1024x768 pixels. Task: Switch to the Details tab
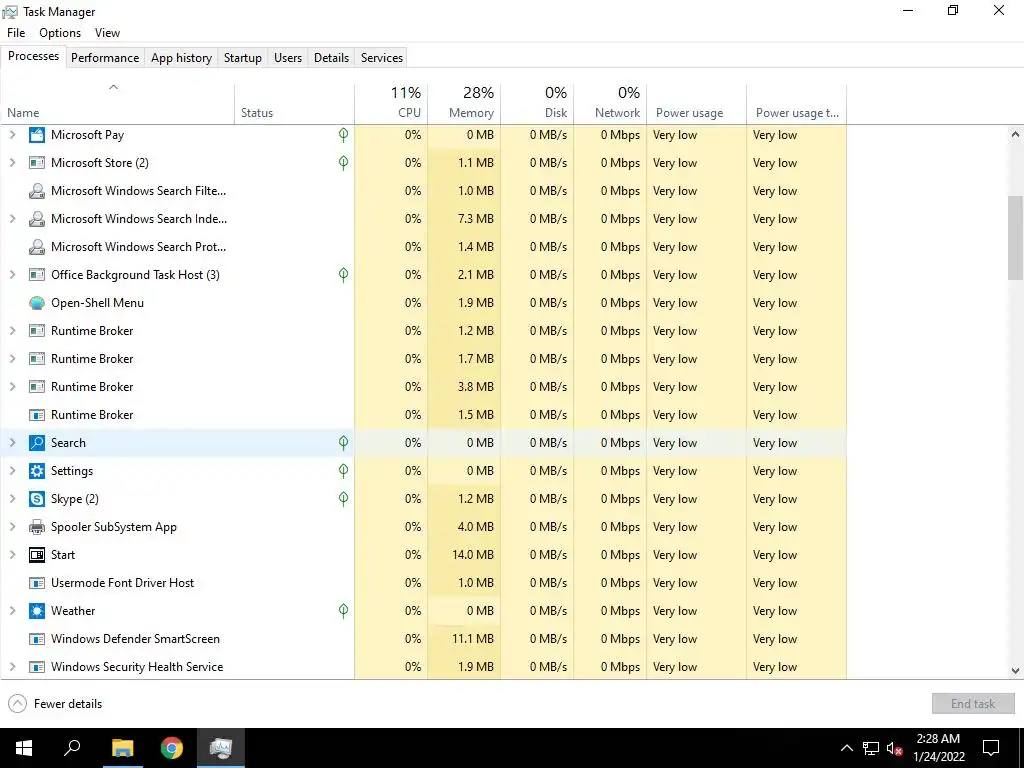coord(331,57)
